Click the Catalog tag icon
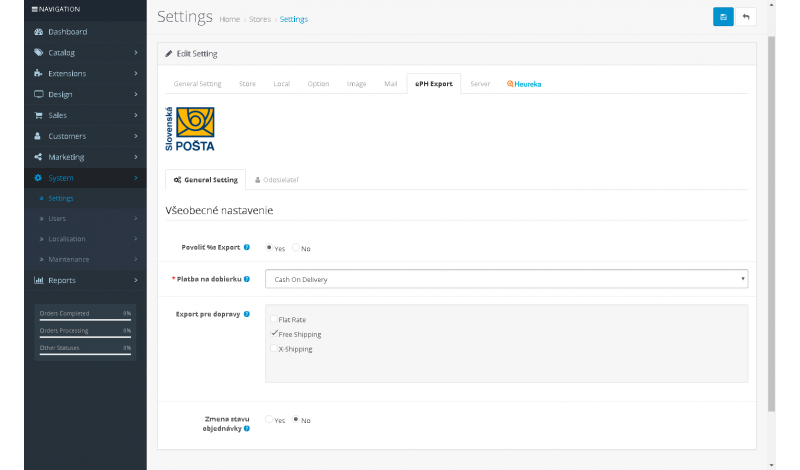This screenshot has width=800, height=470. (38, 53)
